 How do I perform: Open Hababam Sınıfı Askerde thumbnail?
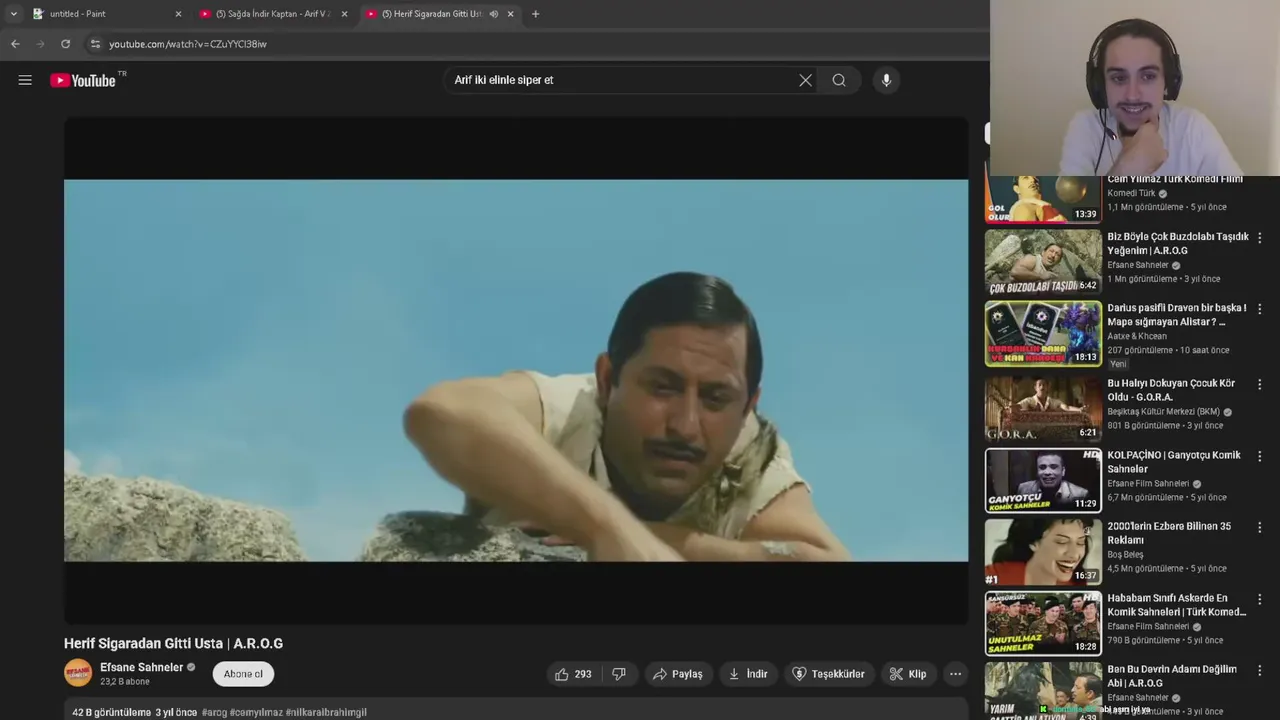[1043, 623]
